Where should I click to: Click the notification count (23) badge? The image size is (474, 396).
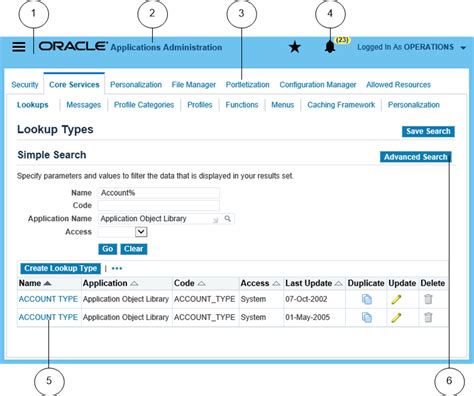[x=342, y=40]
